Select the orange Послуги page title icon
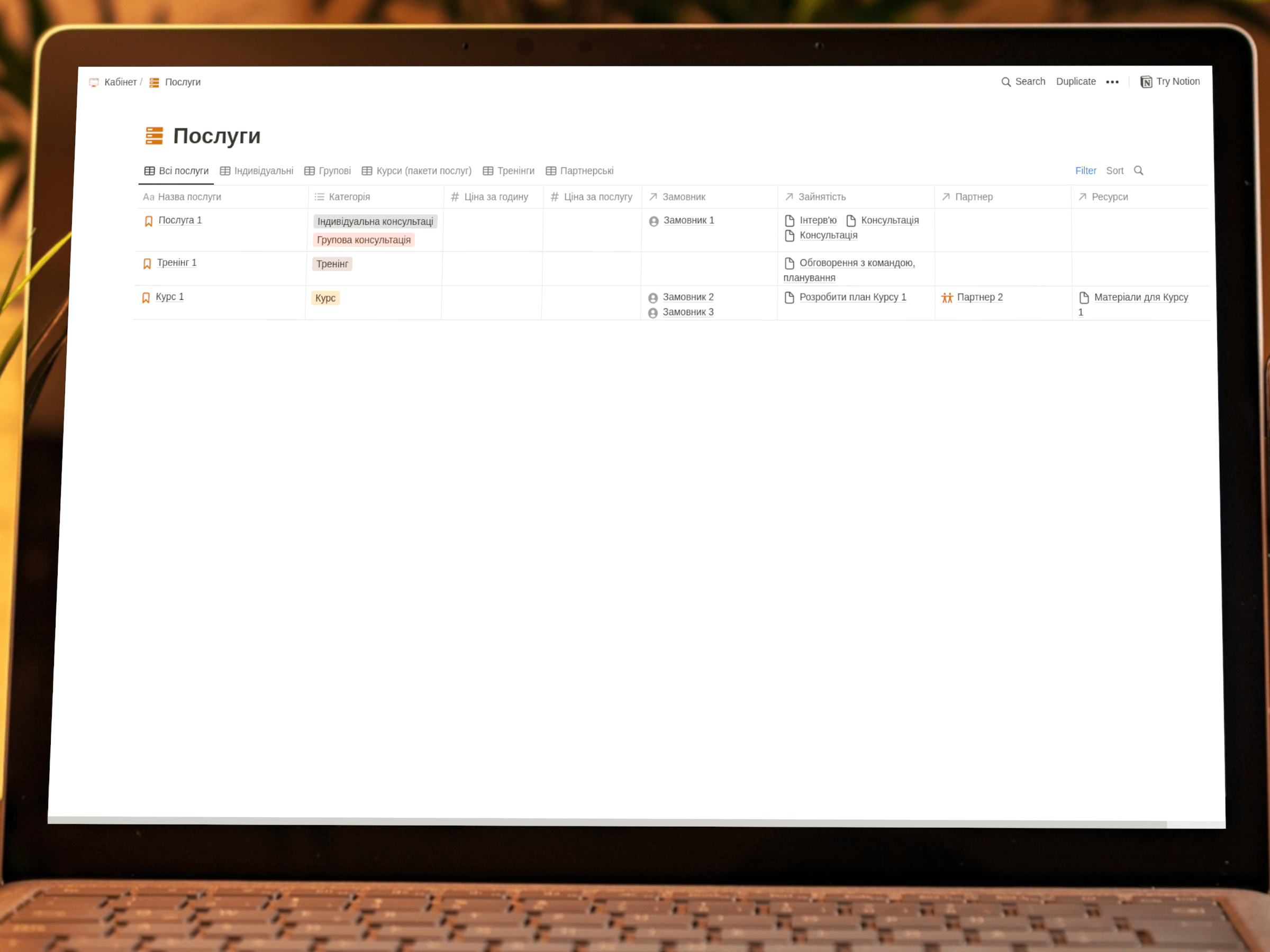1270x952 pixels. click(154, 136)
